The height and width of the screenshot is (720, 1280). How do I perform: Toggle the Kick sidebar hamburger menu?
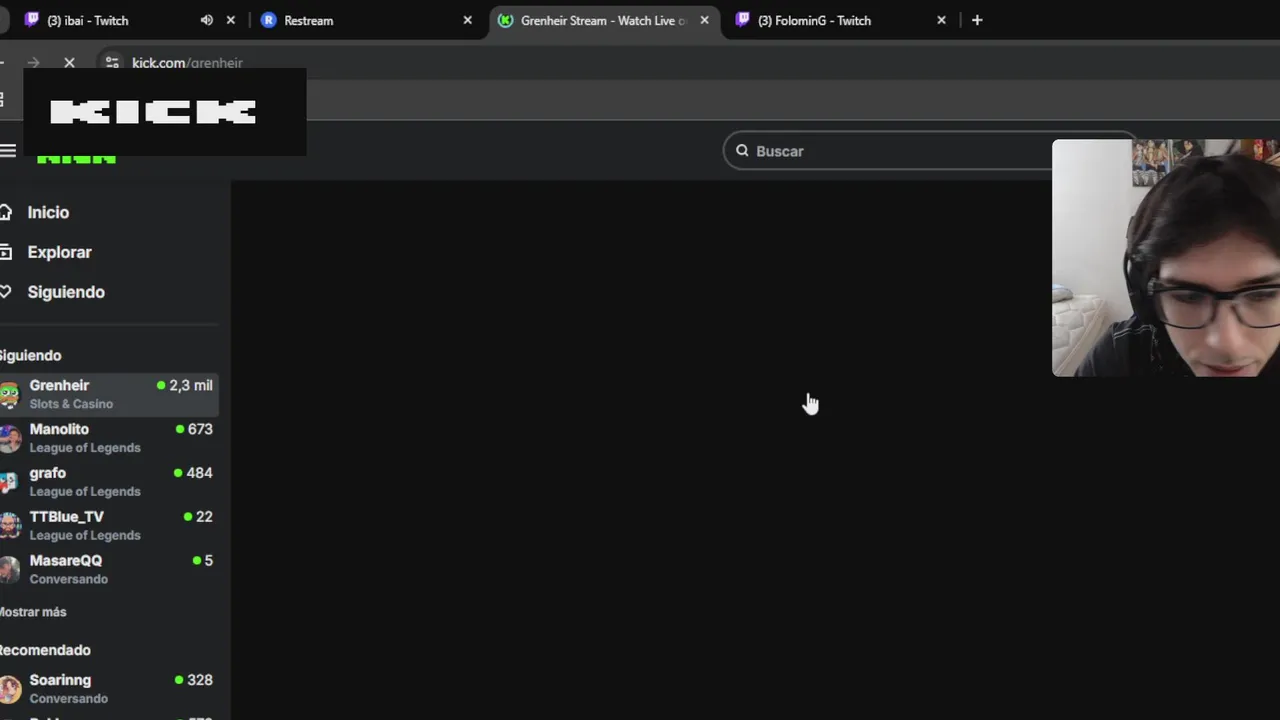[x=8, y=151]
